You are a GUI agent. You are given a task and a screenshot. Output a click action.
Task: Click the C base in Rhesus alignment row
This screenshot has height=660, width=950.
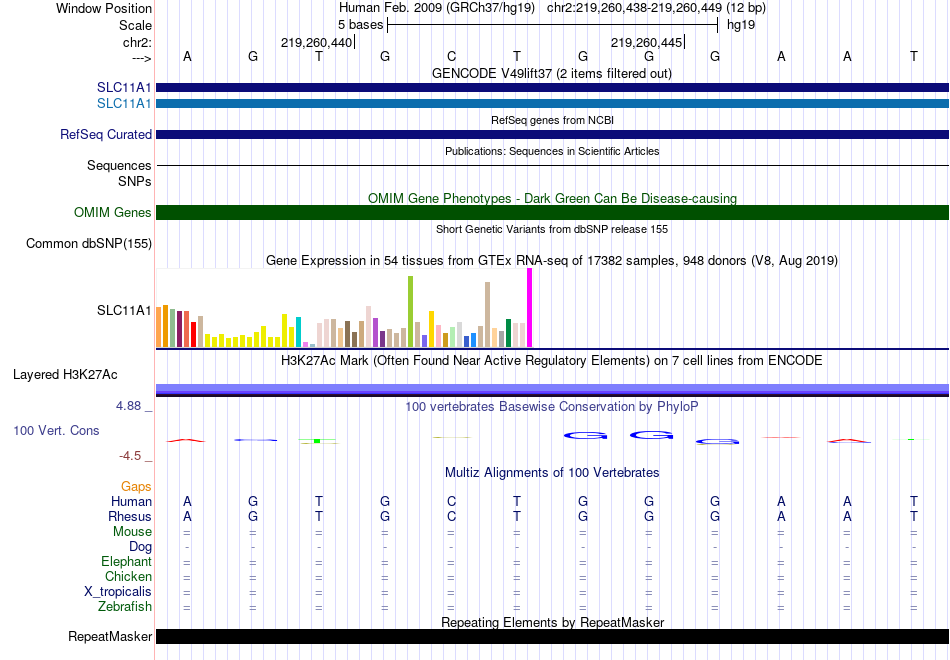tap(451, 516)
